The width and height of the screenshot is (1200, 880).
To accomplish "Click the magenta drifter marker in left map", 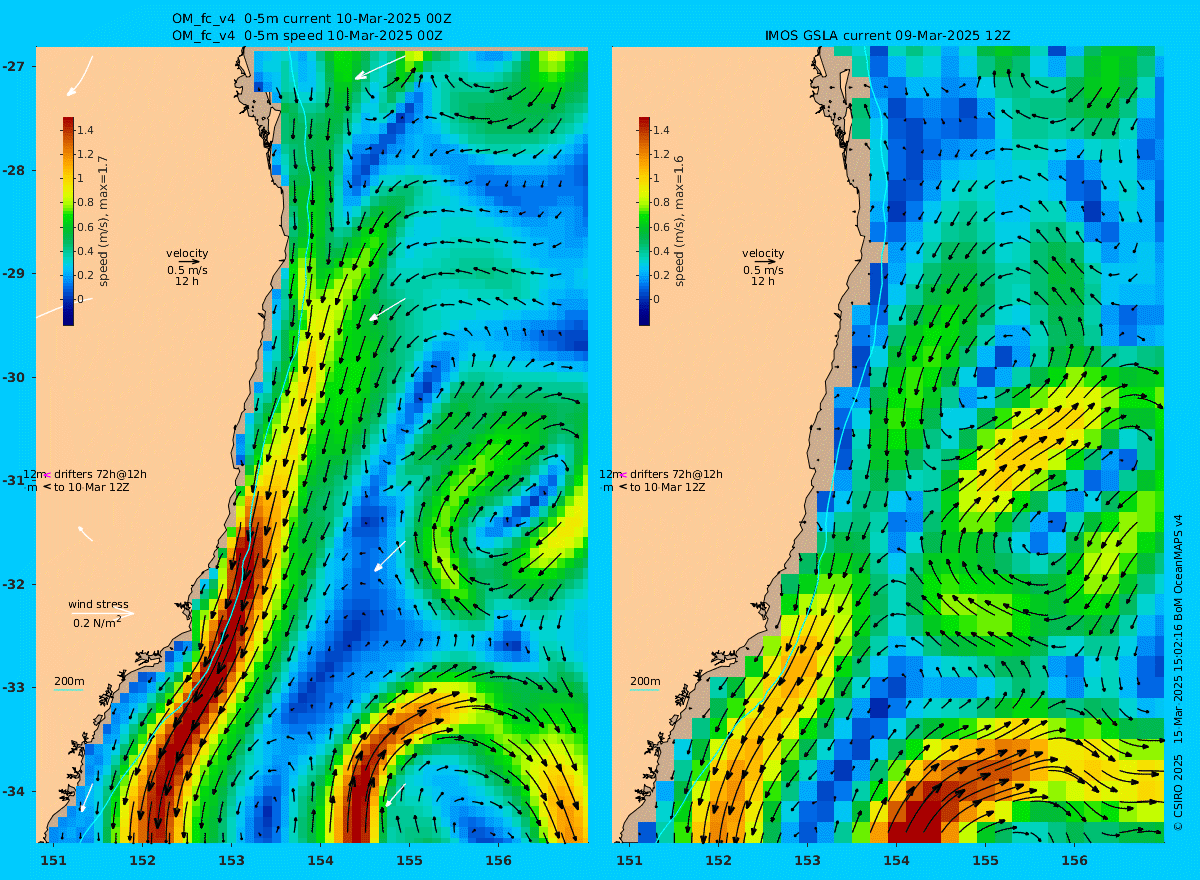I will [x=46, y=474].
